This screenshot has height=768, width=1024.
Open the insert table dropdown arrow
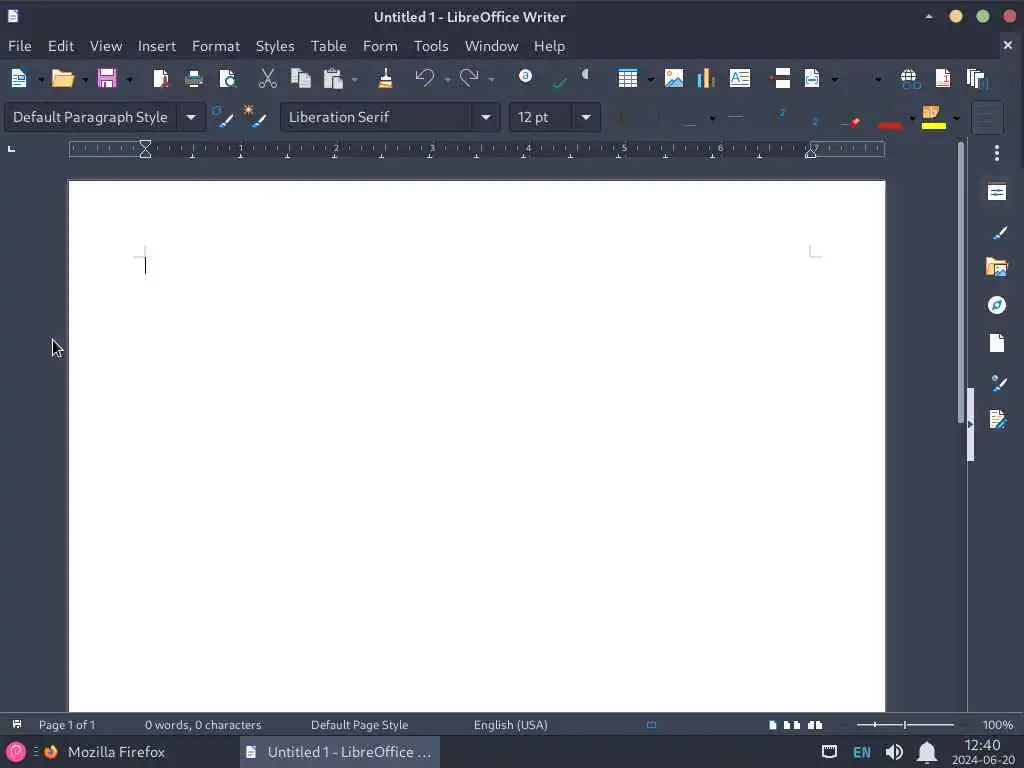click(x=650, y=80)
